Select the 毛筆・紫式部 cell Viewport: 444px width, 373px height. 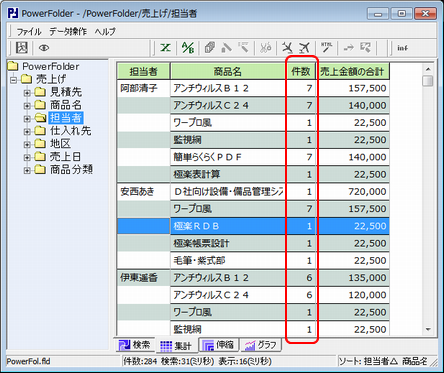[x=228, y=260]
